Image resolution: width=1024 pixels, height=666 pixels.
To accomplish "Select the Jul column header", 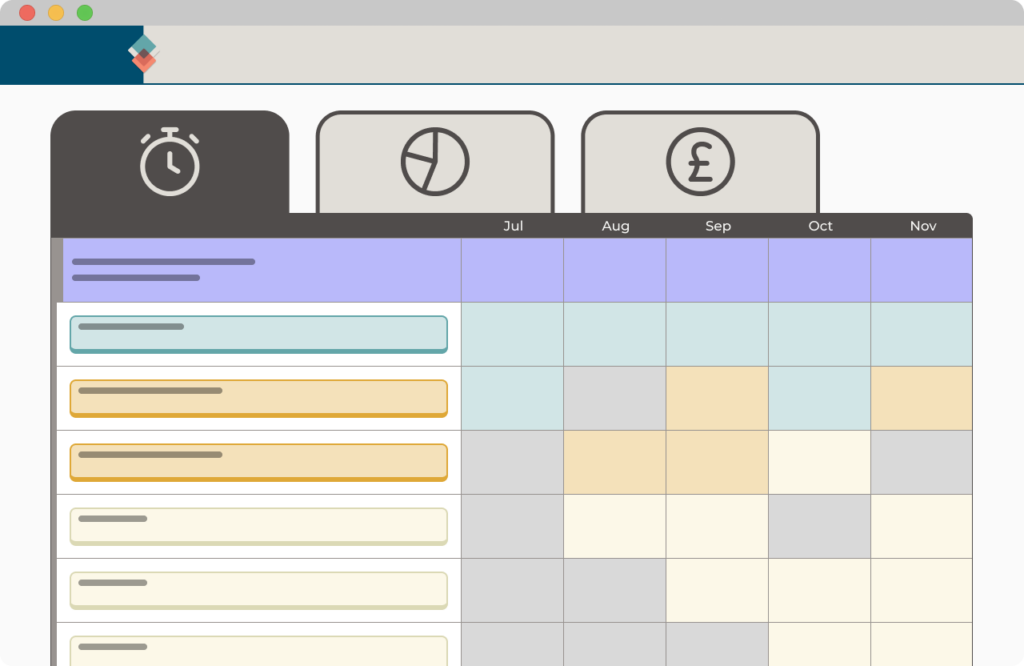I will click(513, 226).
